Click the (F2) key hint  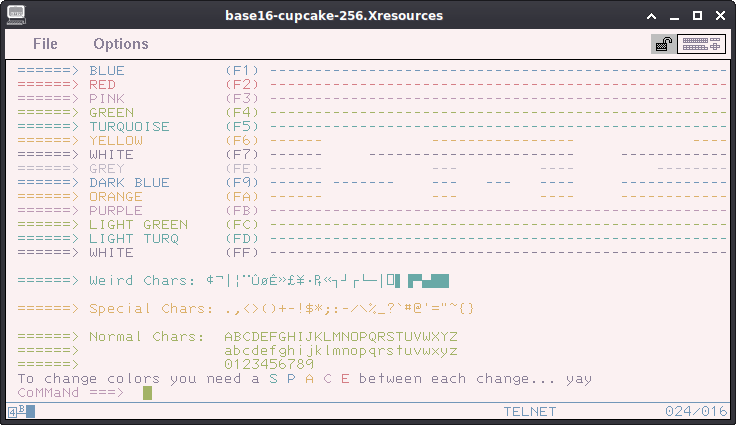(242, 85)
